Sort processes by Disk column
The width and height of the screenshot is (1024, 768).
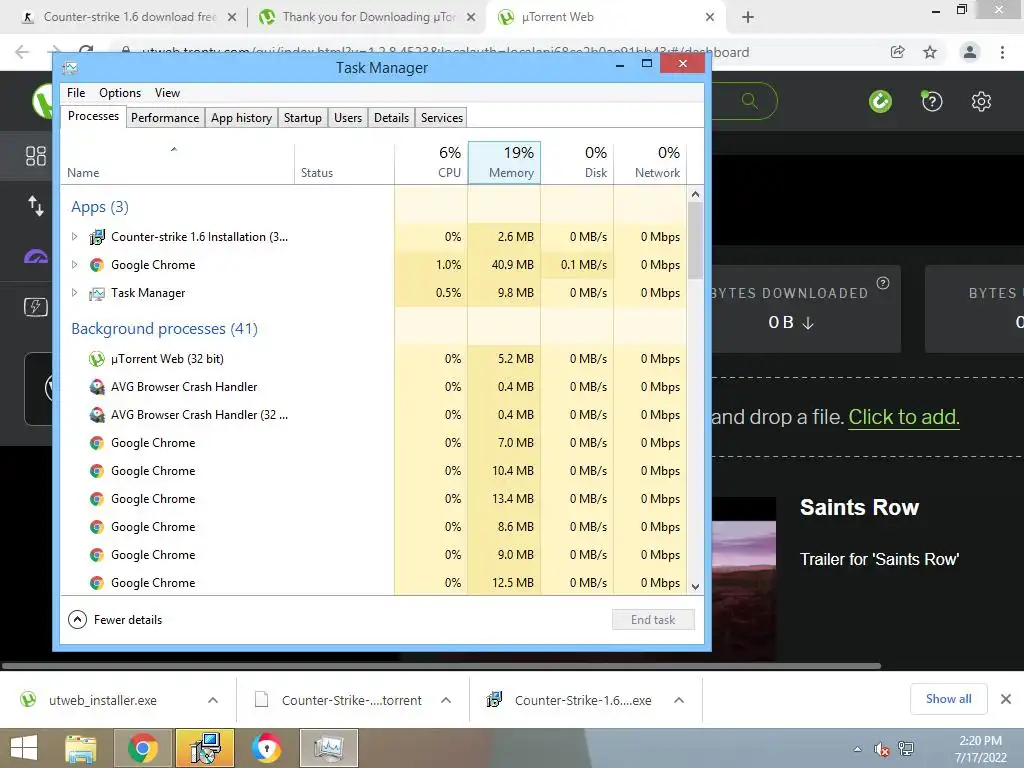click(577, 162)
